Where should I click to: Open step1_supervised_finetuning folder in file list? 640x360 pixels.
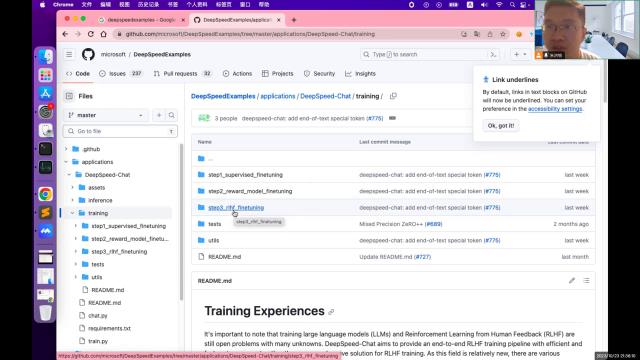[245, 175]
